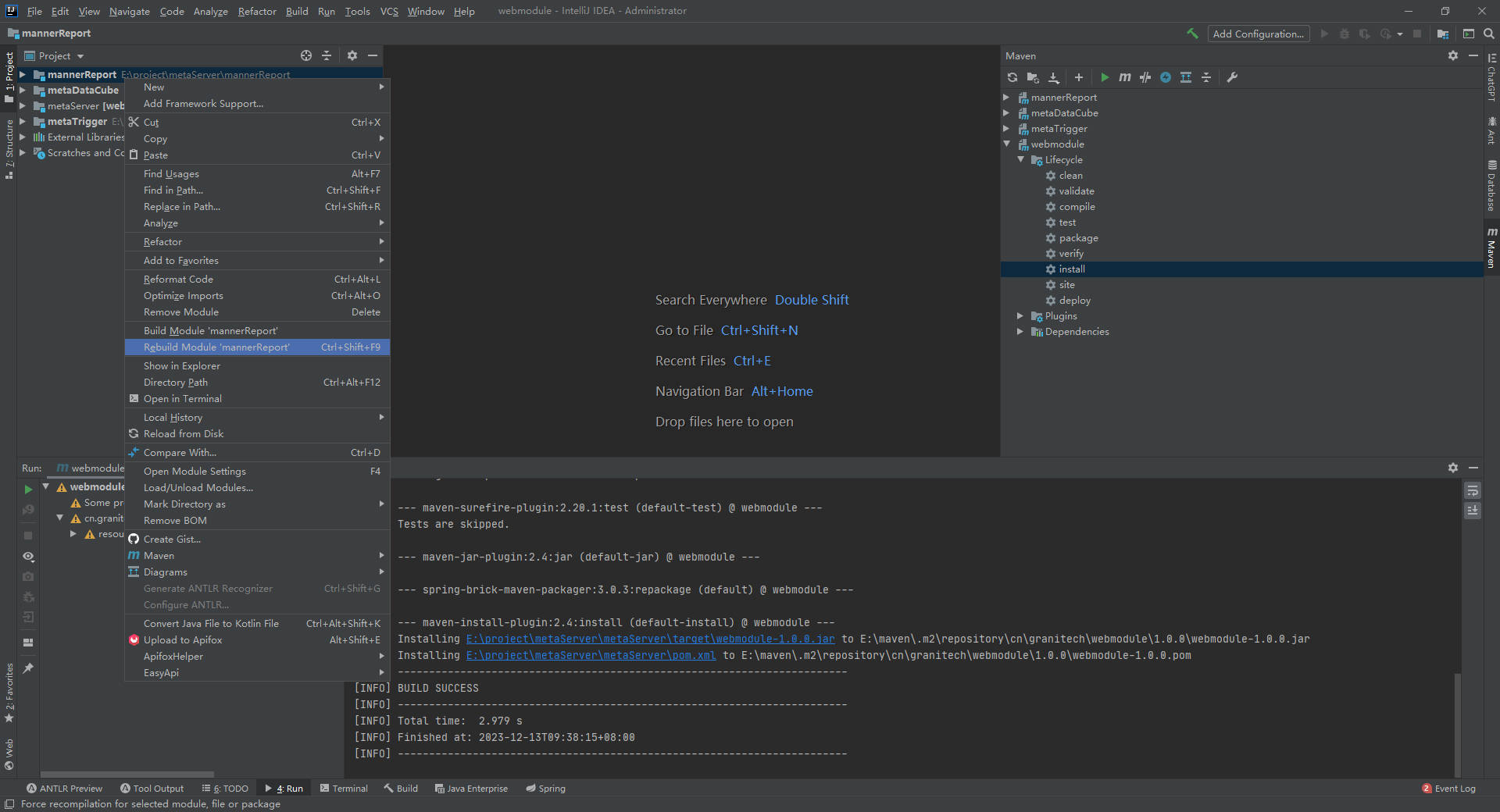Click Locate/Select Opened File icon in Project panel

306,55
